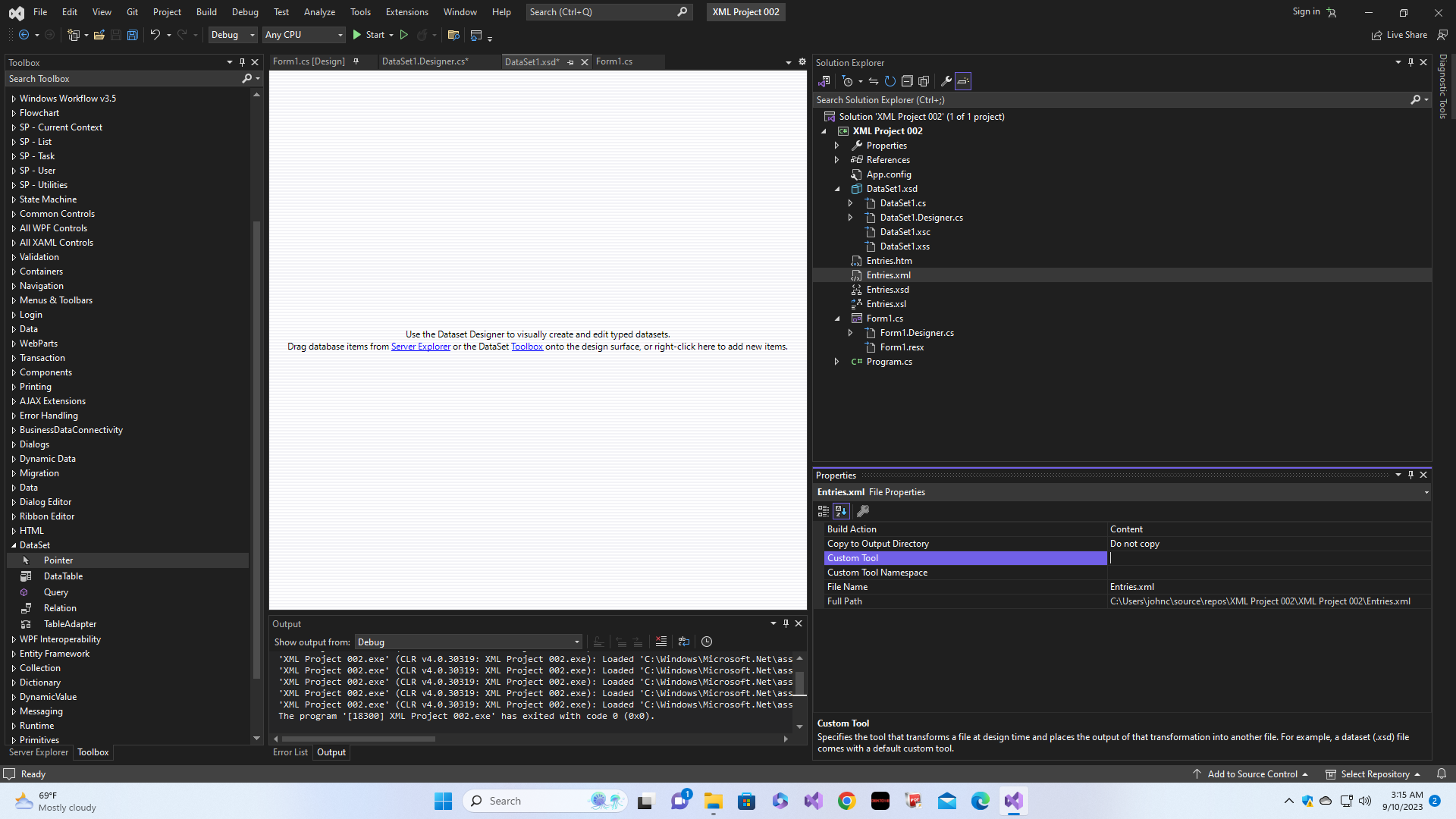Screen dimensions: 1456x819
Task: Toggle Alphabetical sort in Properties panel
Action: [841, 511]
